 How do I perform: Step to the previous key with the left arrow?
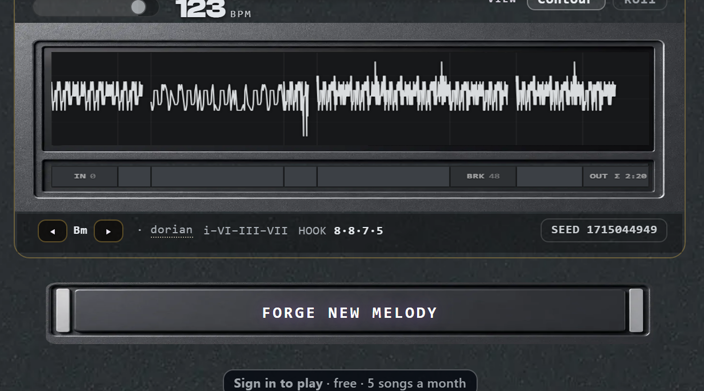click(x=53, y=231)
